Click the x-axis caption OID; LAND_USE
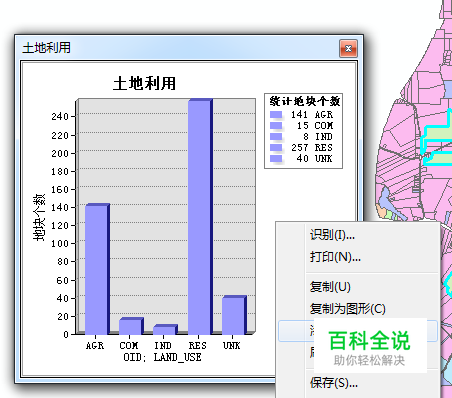This screenshot has height=398, width=452. pos(162,358)
